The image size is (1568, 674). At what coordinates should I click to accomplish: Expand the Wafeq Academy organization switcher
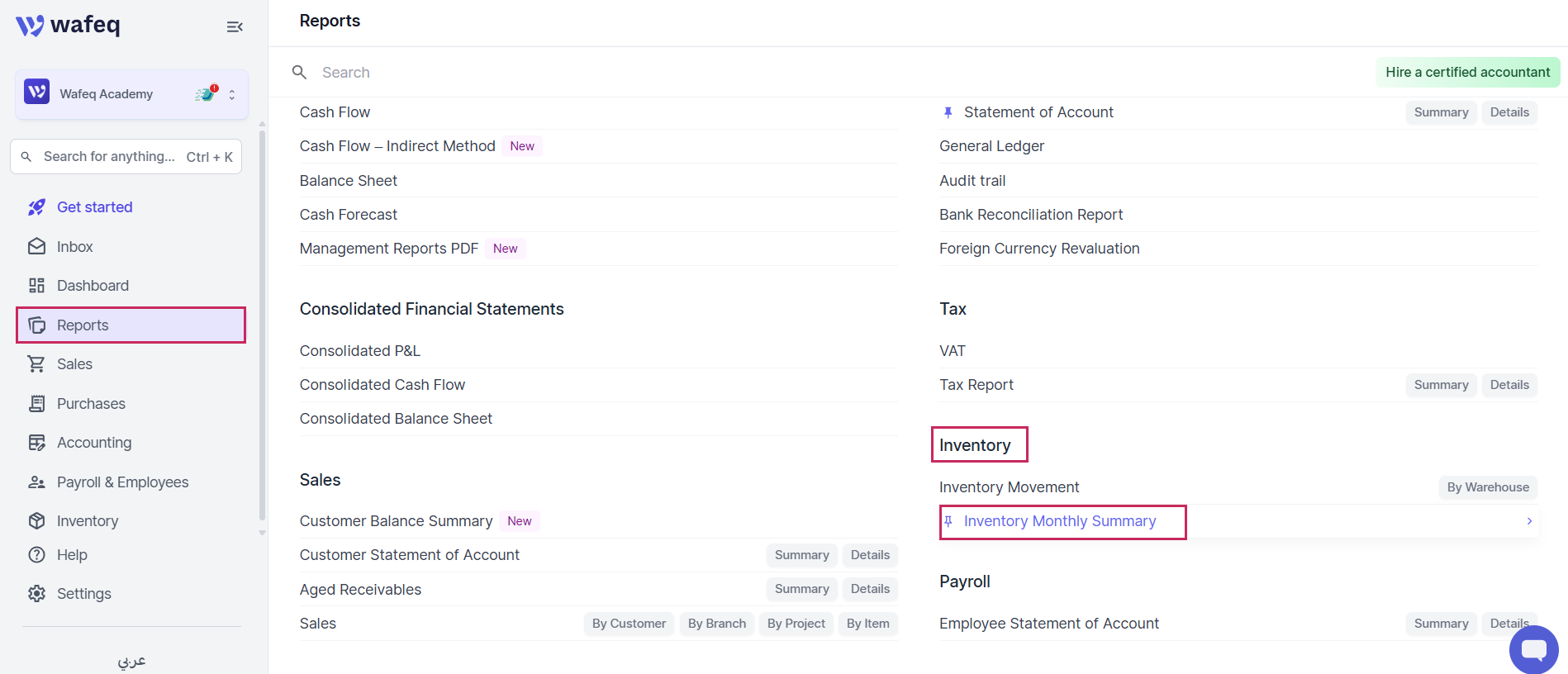tap(232, 94)
